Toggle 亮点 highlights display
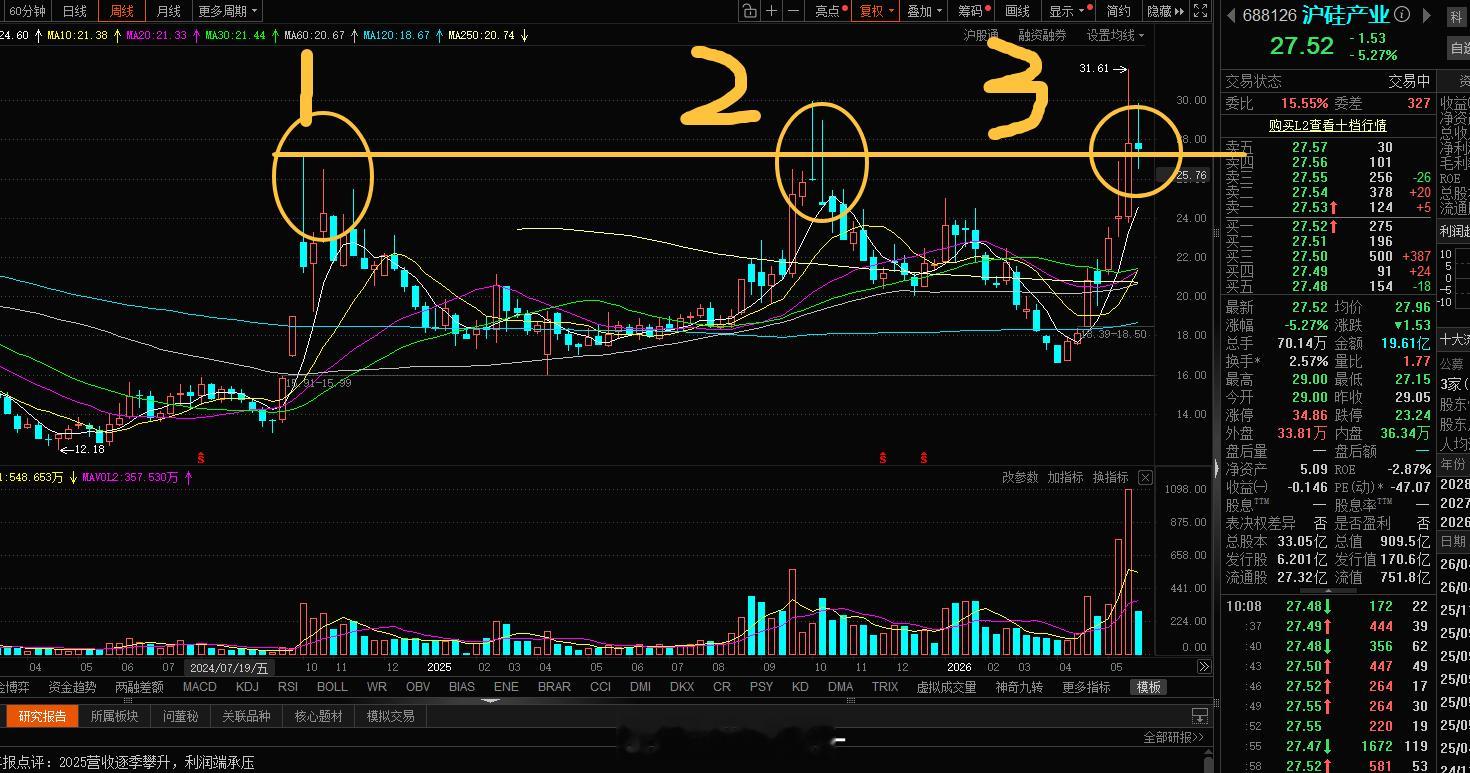1470x773 pixels. [831, 11]
